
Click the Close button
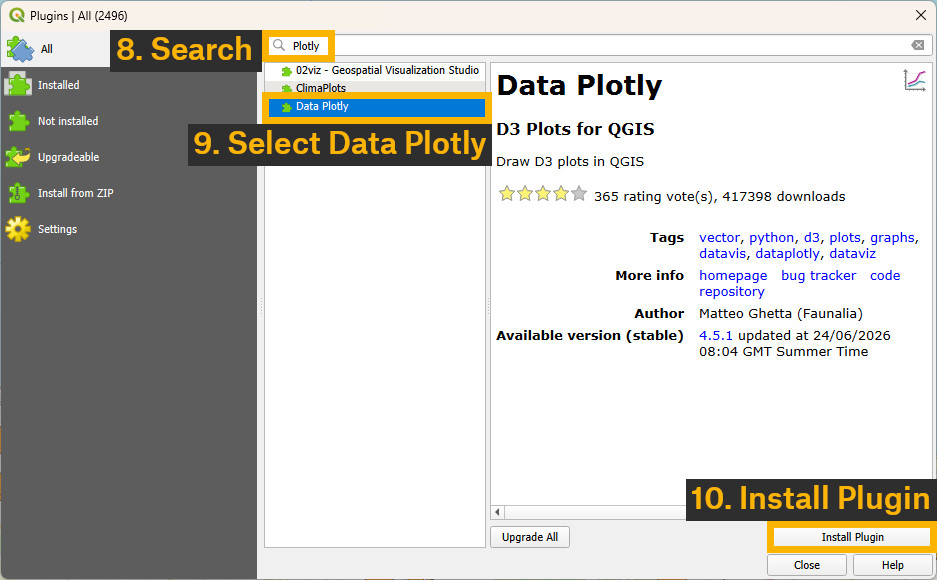(x=807, y=565)
